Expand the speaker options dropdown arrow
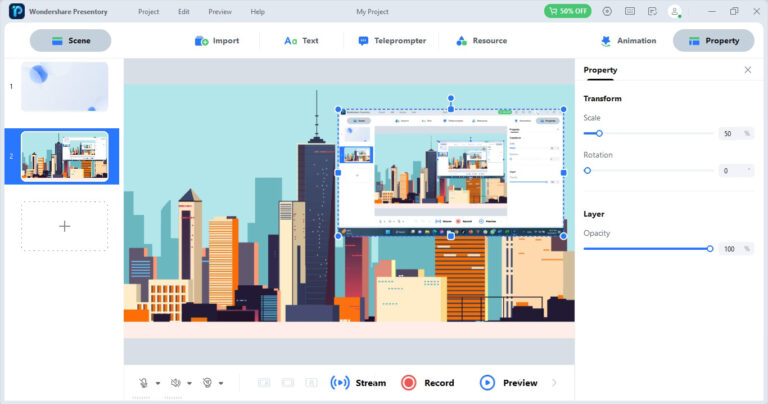 click(x=189, y=383)
